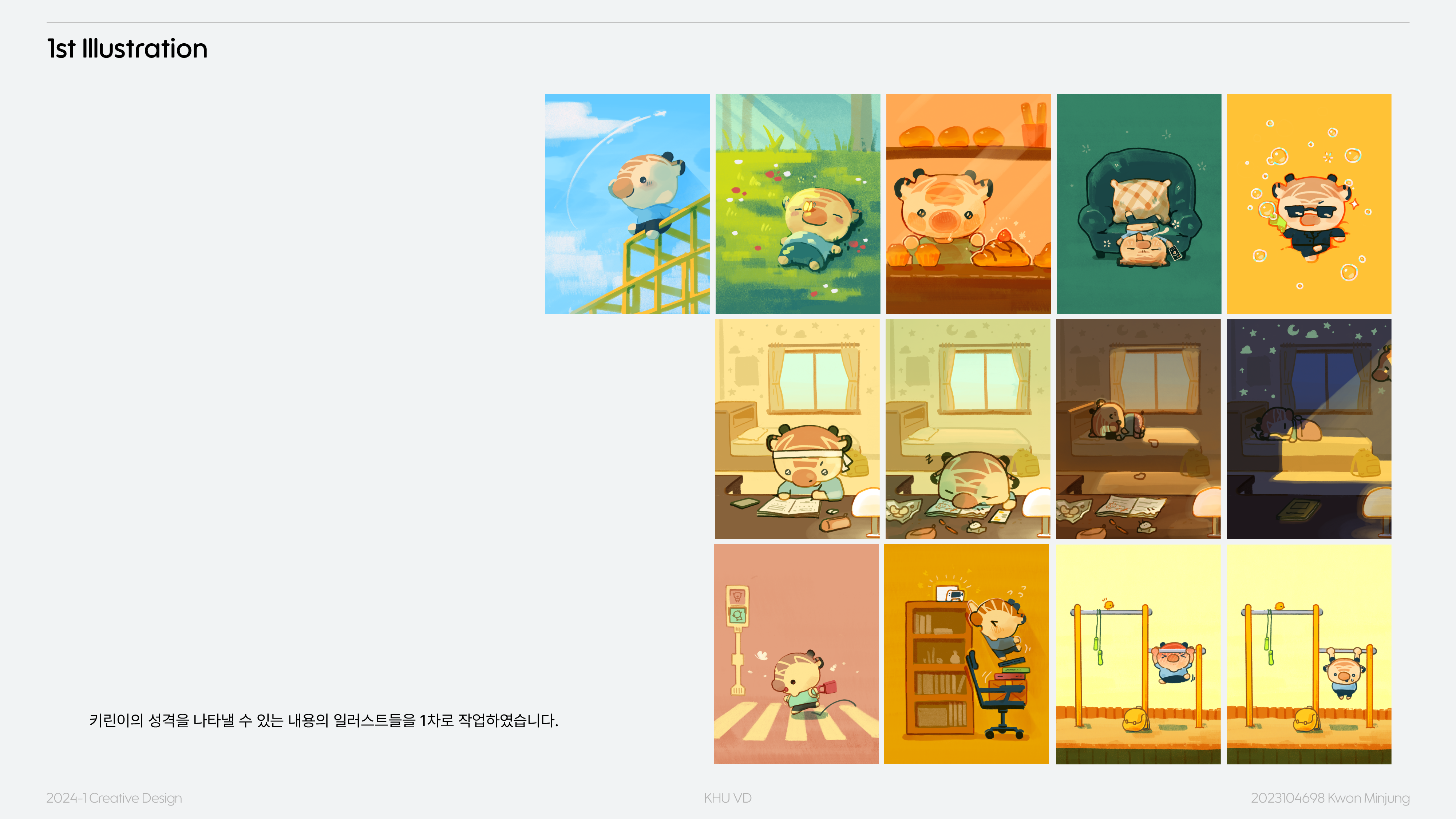Screen dimensions: 1456x819
Task: Open the dark night bedroom illustration
Action: pos(1309,429)
